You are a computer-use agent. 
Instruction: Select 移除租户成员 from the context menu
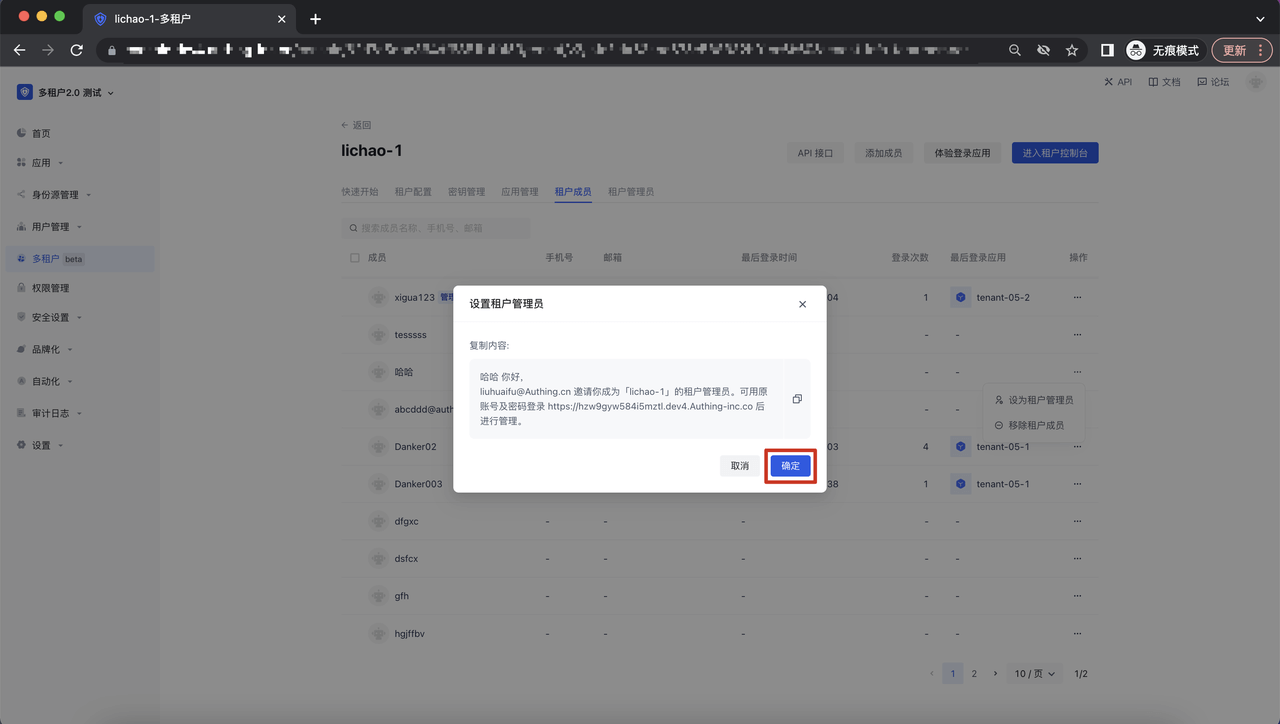(1035, 425)
